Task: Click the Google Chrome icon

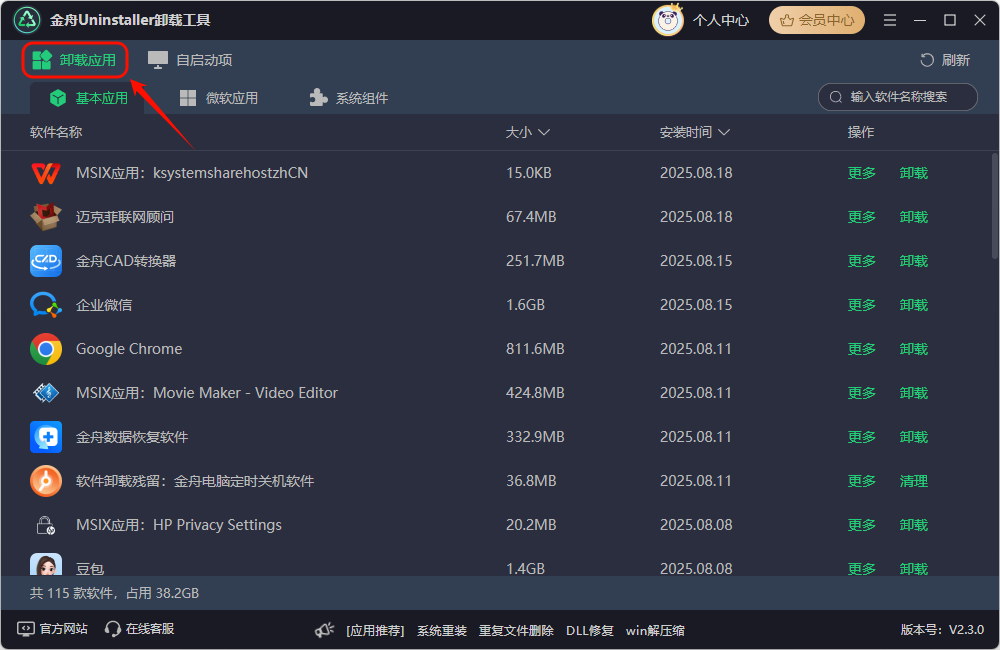Action: 46,349
